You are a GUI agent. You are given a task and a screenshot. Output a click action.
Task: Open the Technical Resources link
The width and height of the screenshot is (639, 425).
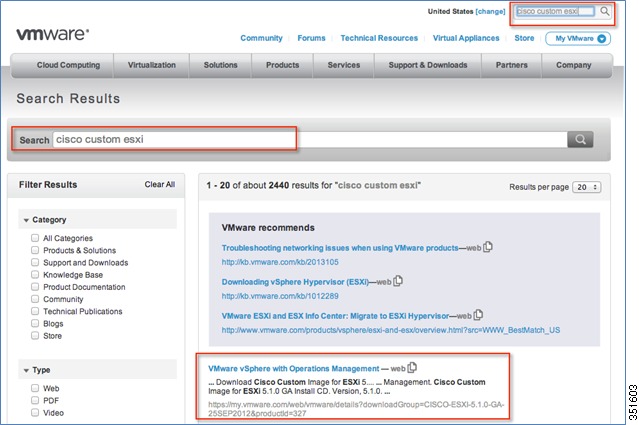click(379, 38)
